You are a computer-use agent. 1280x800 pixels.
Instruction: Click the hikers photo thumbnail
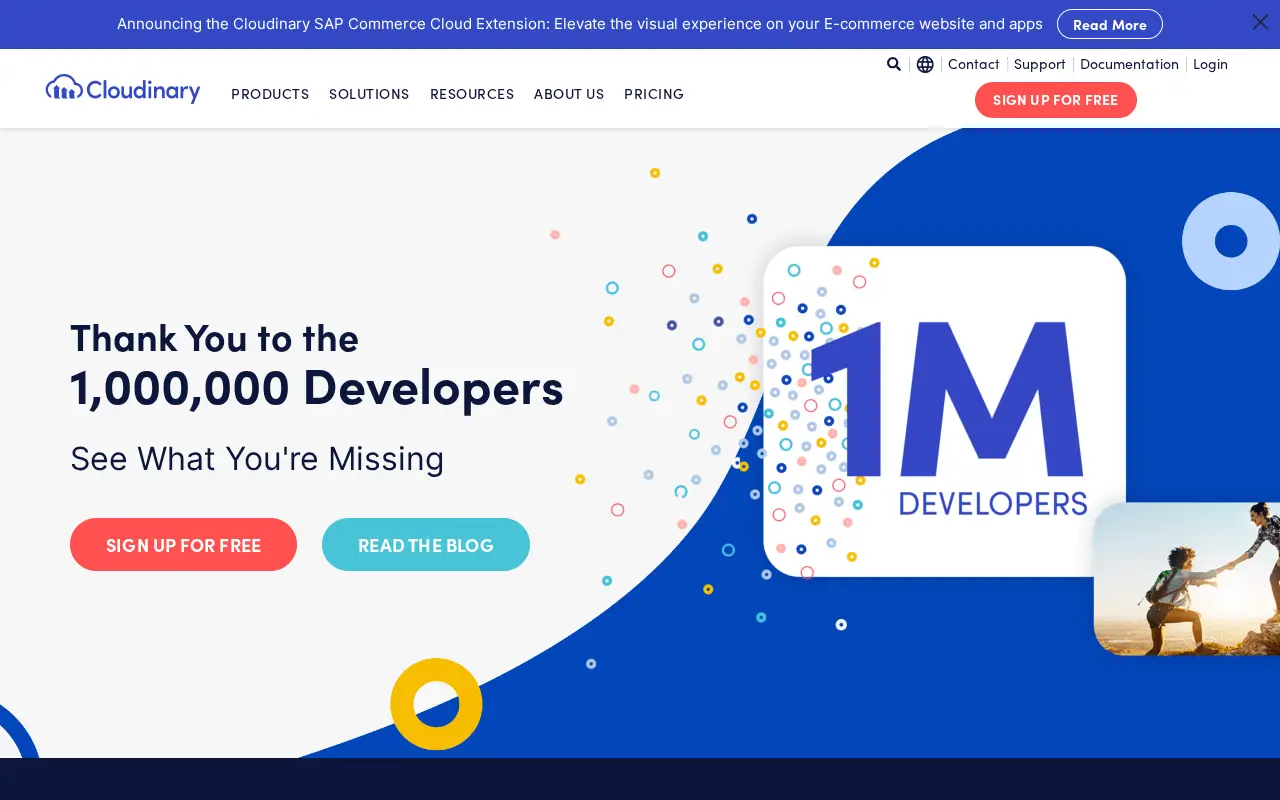(x=1187, y=579)
